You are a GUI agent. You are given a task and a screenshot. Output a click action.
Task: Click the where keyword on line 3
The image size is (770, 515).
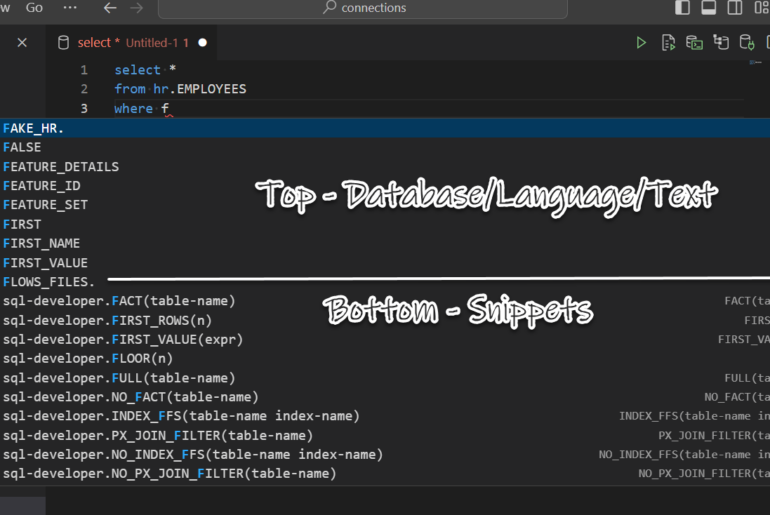(x=133, y=108)
